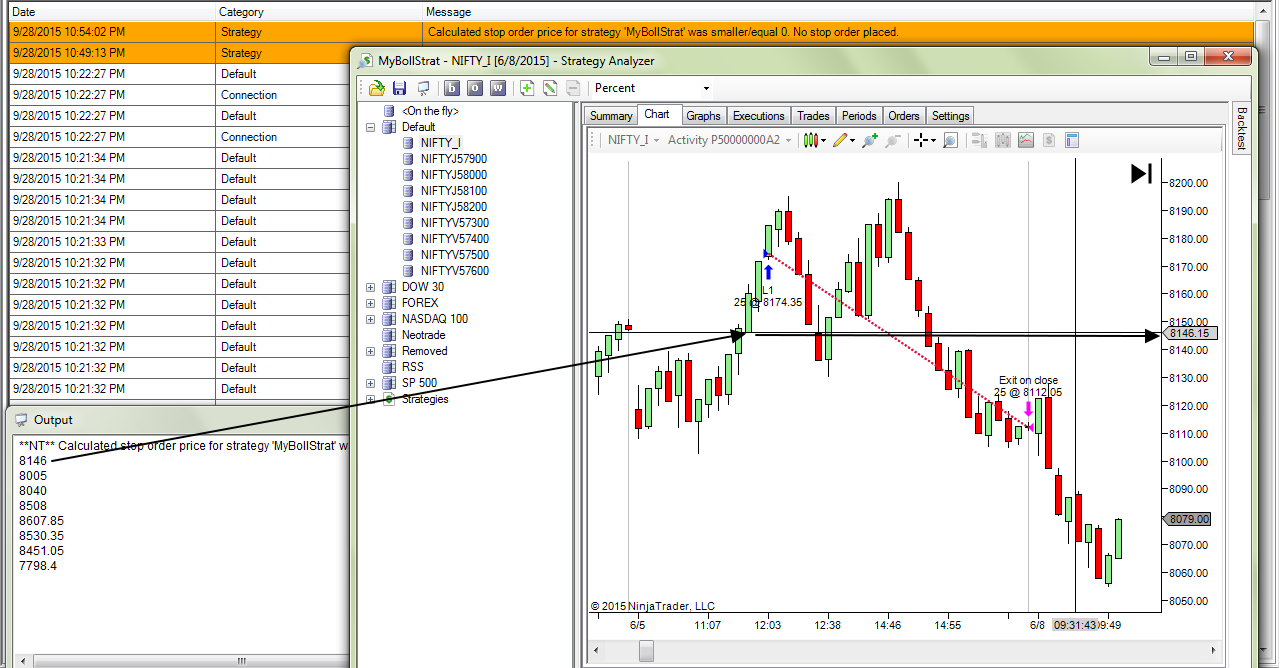
Task: Click the greyed-out remove instrument list icon
Action: click(x=573, y=88)
